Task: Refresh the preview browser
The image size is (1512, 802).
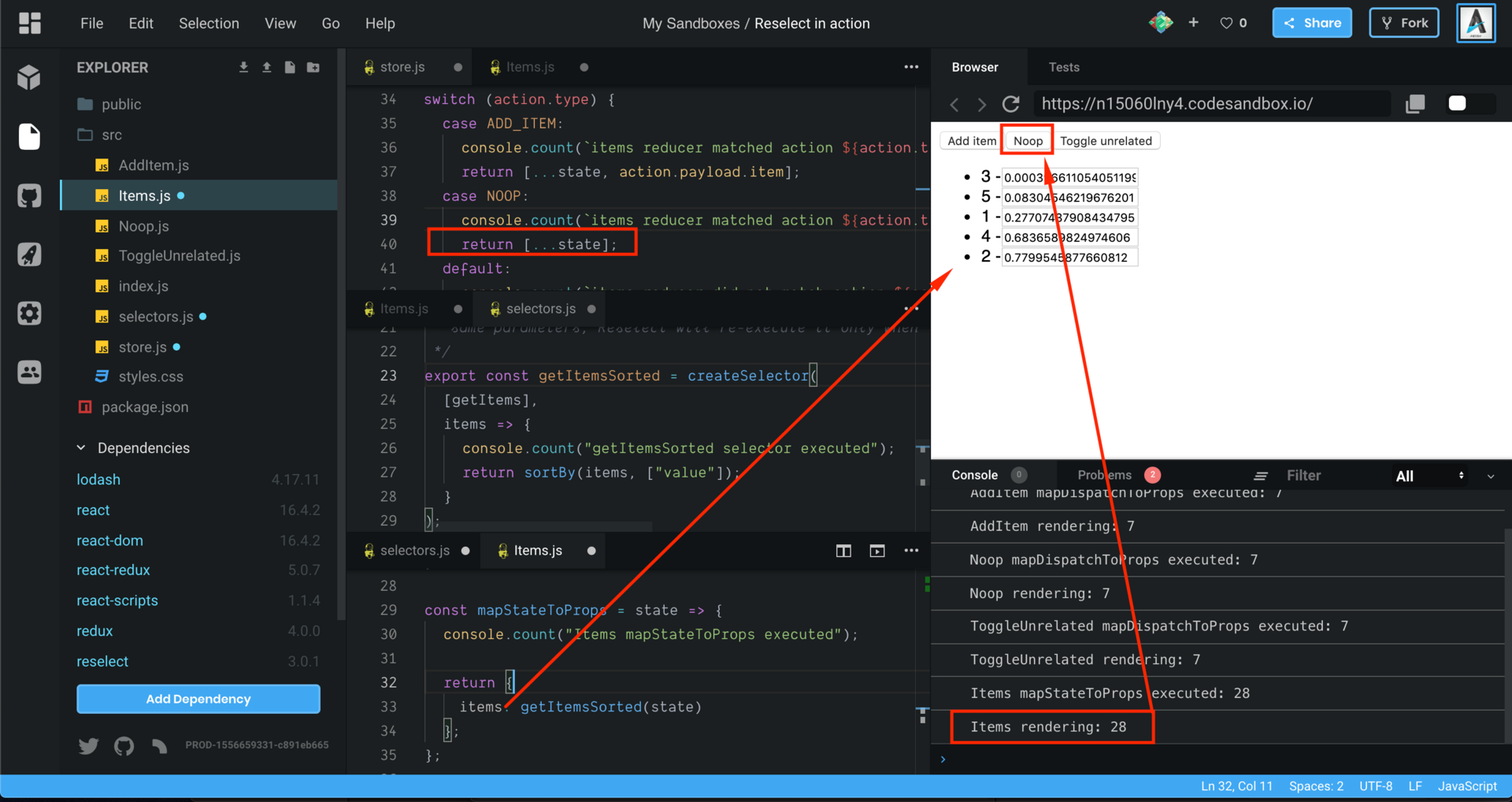Action: coord(1011,104)
